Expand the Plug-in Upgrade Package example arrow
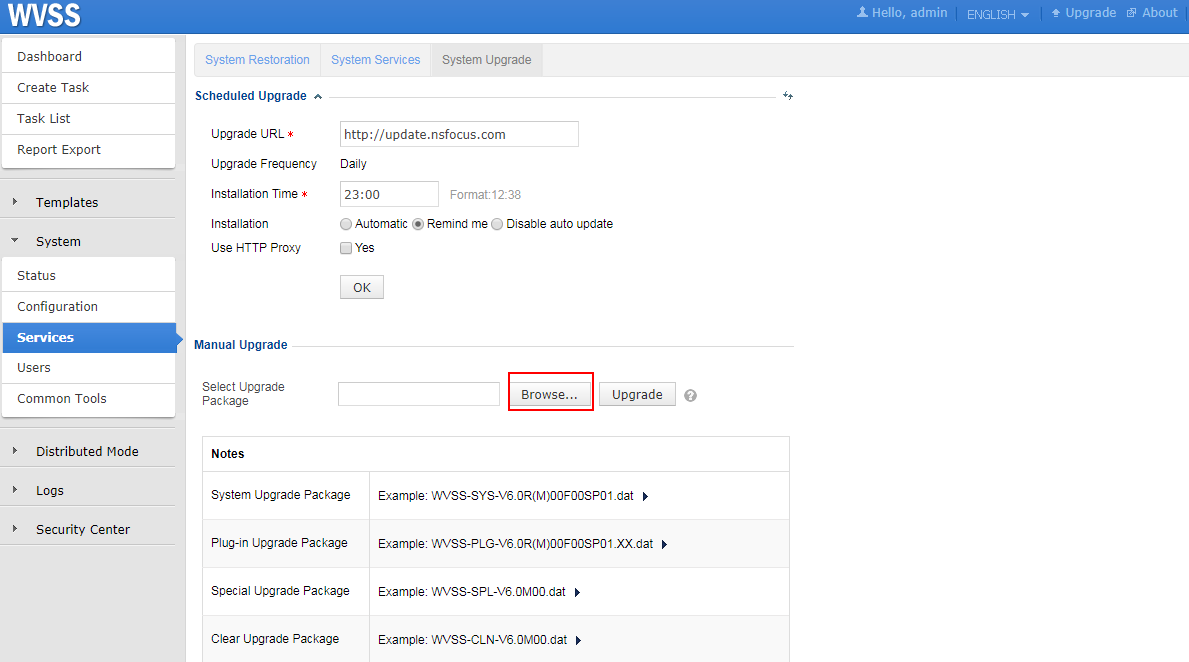Image resolution: width=1189 pixels, height=662 pixels. point(664,544)
